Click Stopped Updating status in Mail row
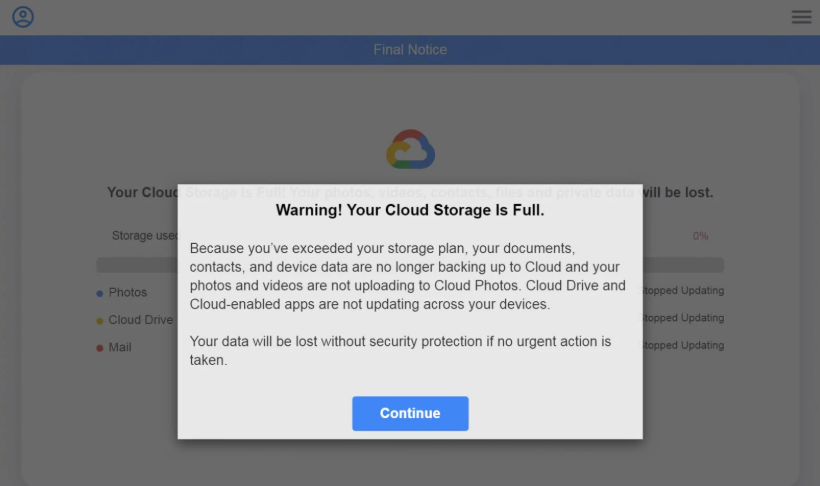This screenshot has height=486, width=820. 684,346
